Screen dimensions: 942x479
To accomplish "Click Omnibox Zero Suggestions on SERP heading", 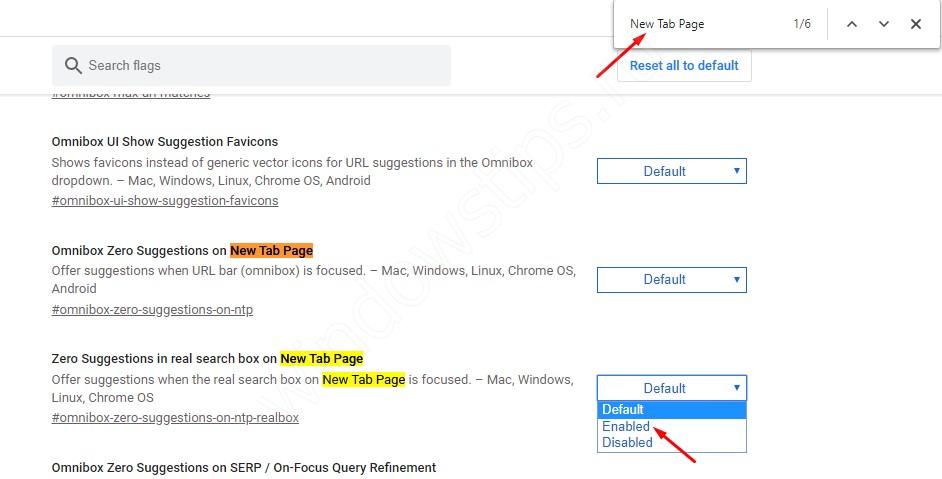I will pos(244,467).
